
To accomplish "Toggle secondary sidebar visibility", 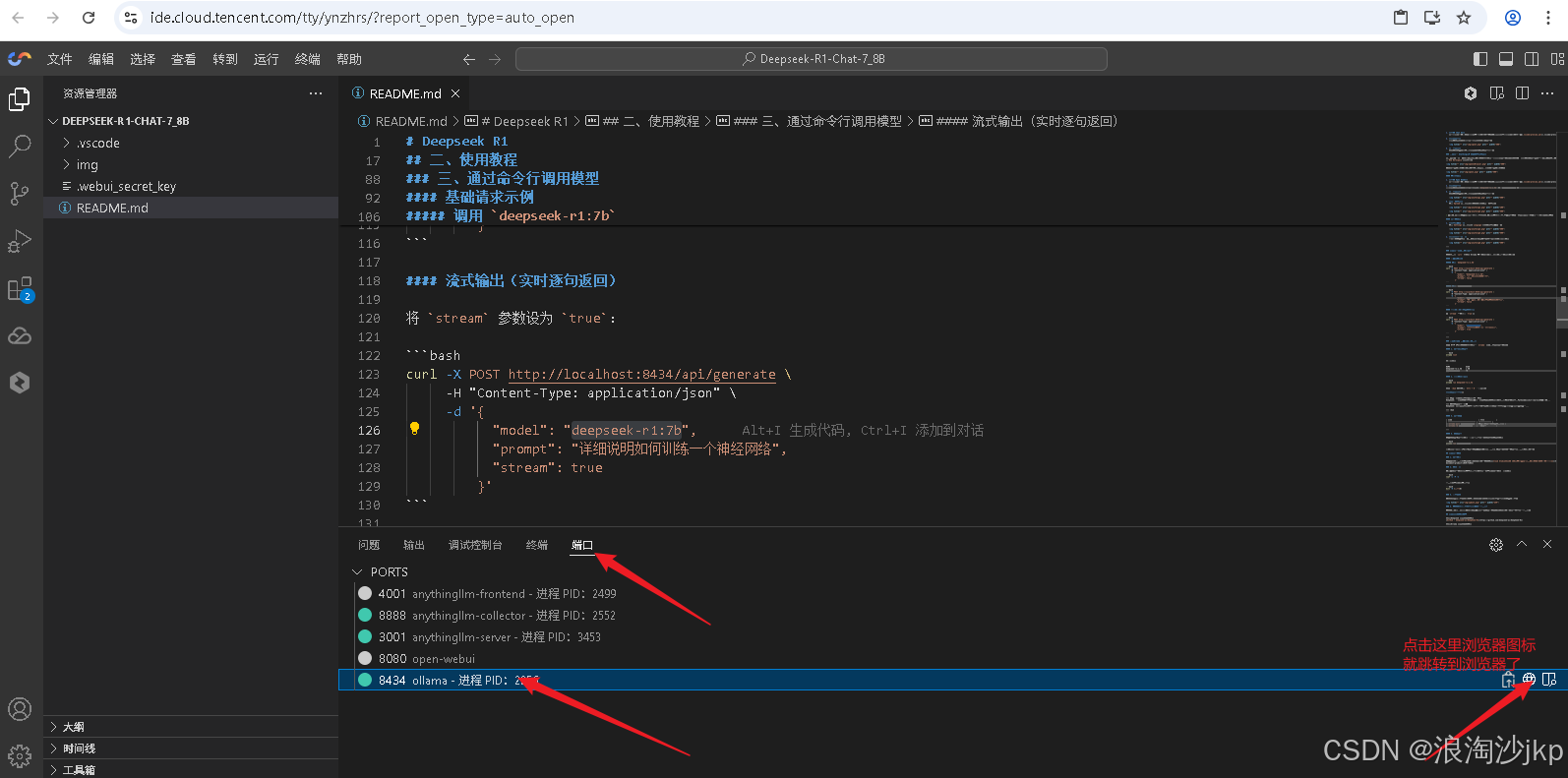I will click(x=1532, y=59).
